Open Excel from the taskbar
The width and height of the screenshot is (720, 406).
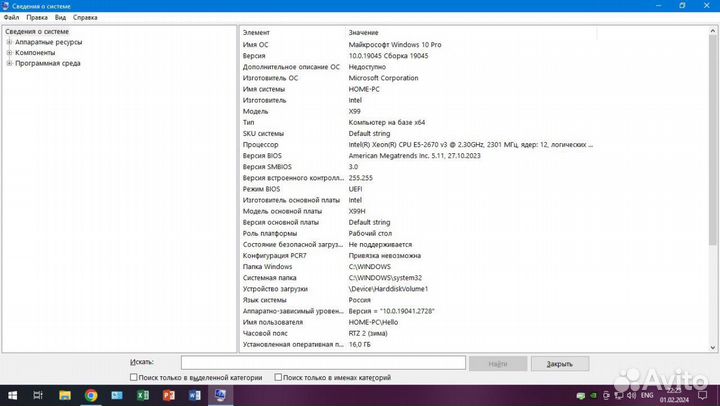point(143,395)
